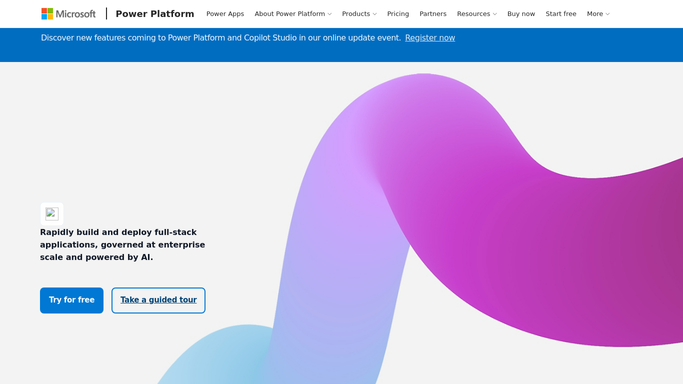Click the Register now link
The width and height of the screenshot is (683, 384).
click(430, 38)
